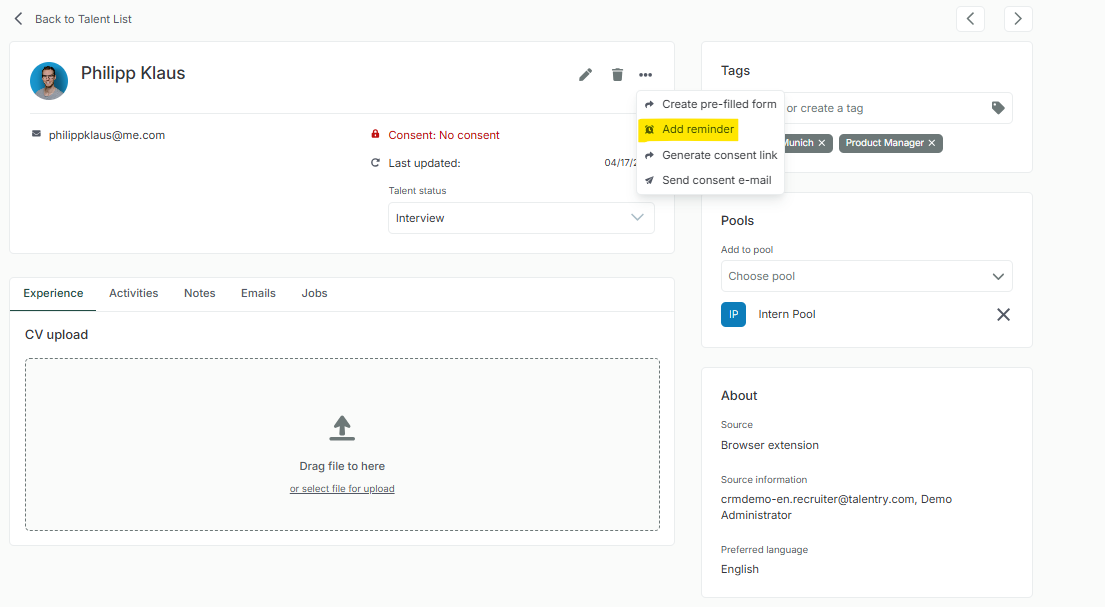This screenshot has height=607, width=1105.
Task: Remove Intern Pool with X icon
Action: pos(1003,315)
